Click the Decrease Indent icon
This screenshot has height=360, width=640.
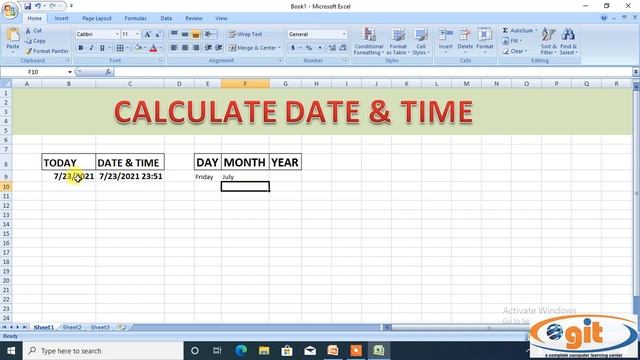pos(208,48)
